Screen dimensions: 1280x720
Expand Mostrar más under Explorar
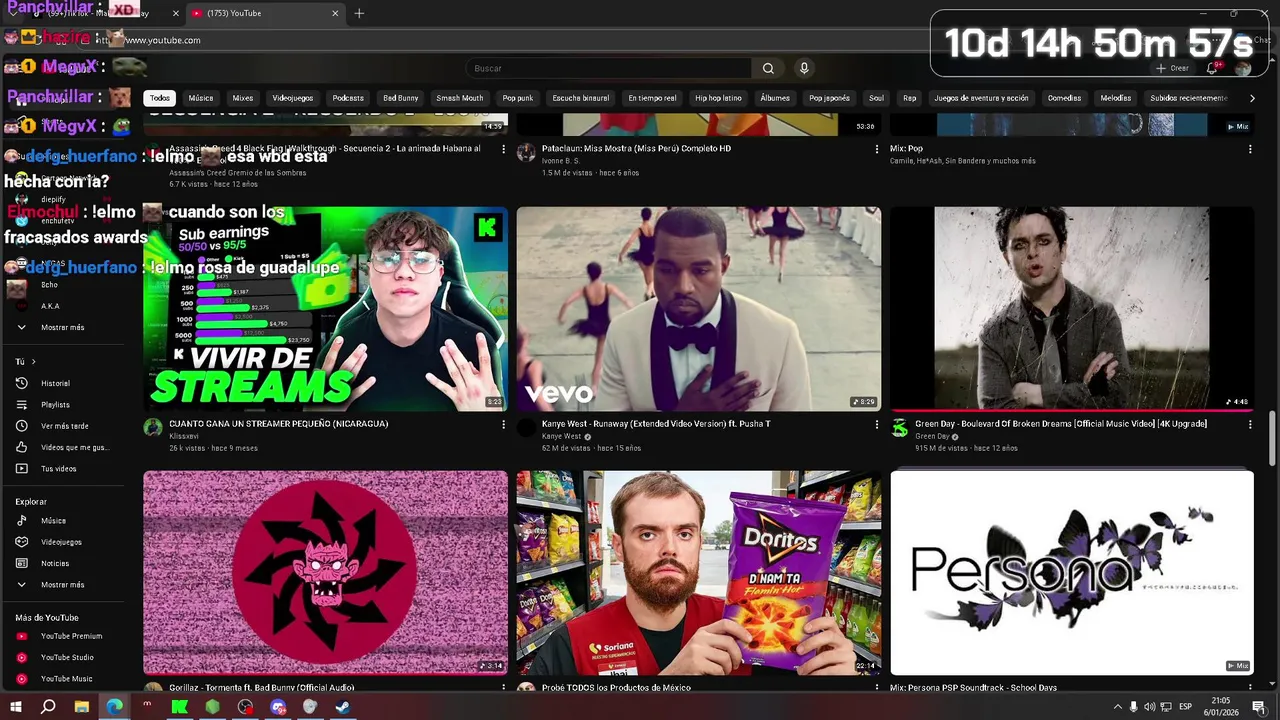click(62, 585)
